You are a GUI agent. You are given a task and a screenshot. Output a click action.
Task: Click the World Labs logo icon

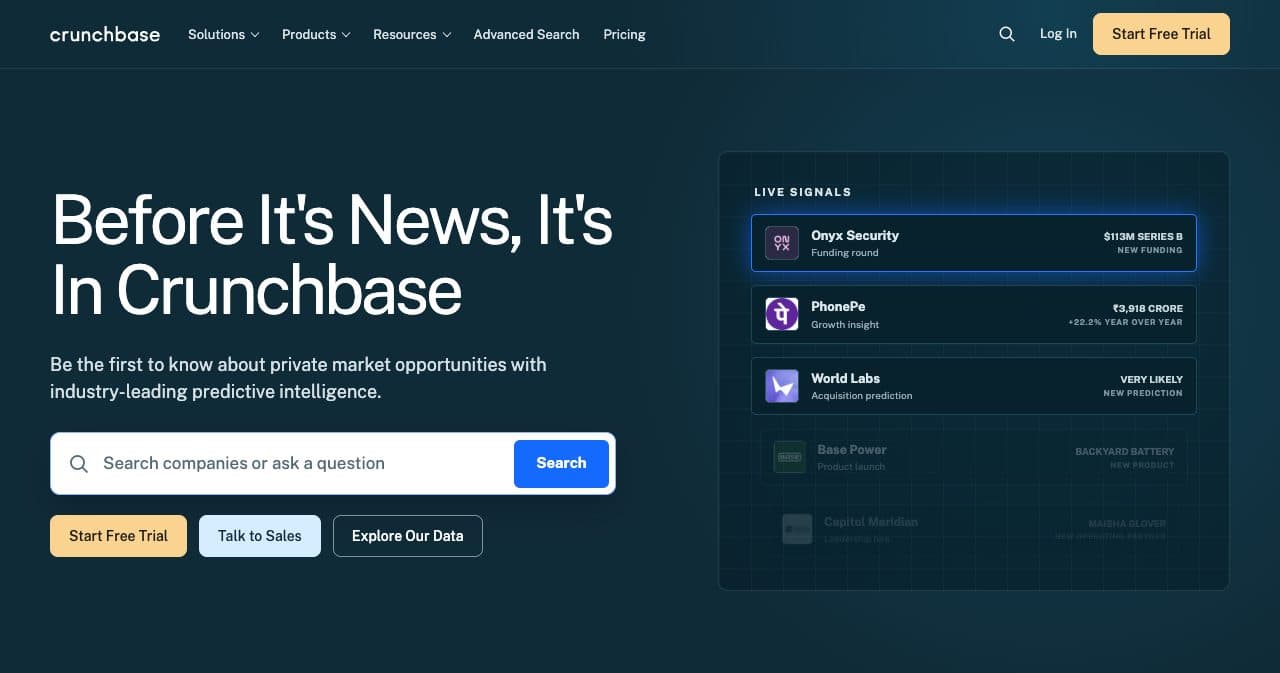click(x=782, y=386)
